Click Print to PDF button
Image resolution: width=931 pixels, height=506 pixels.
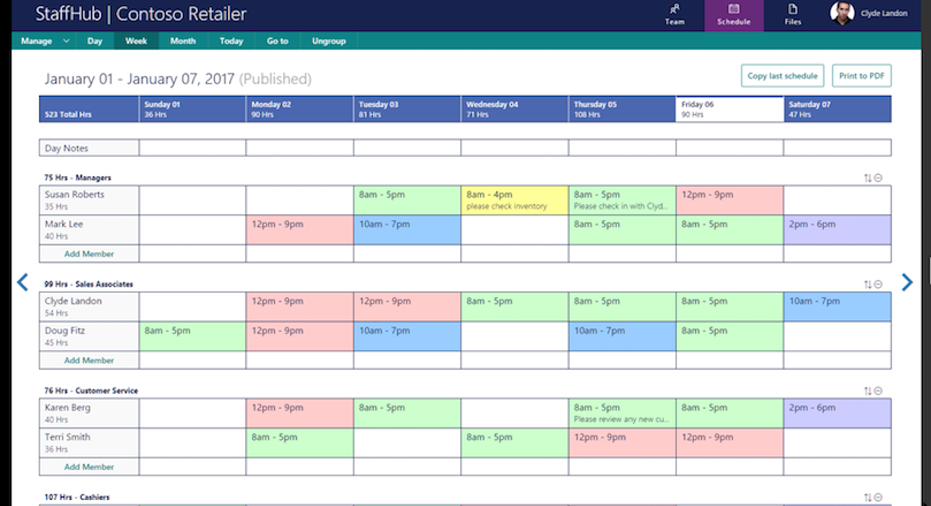862,76
